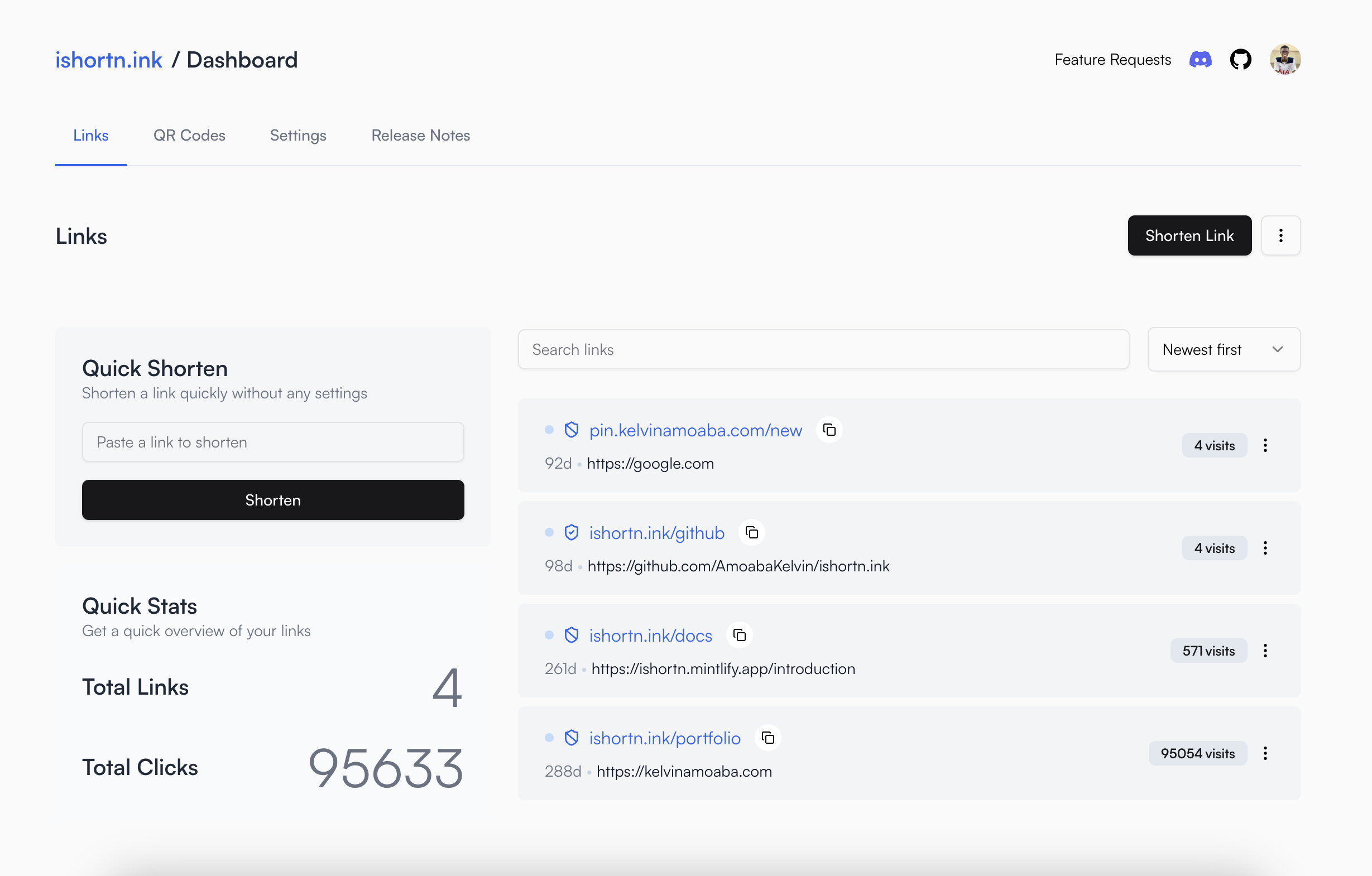Open the ishortn.ink/github link
This screenshot has height=876, width=1372.
pos(656,532)
